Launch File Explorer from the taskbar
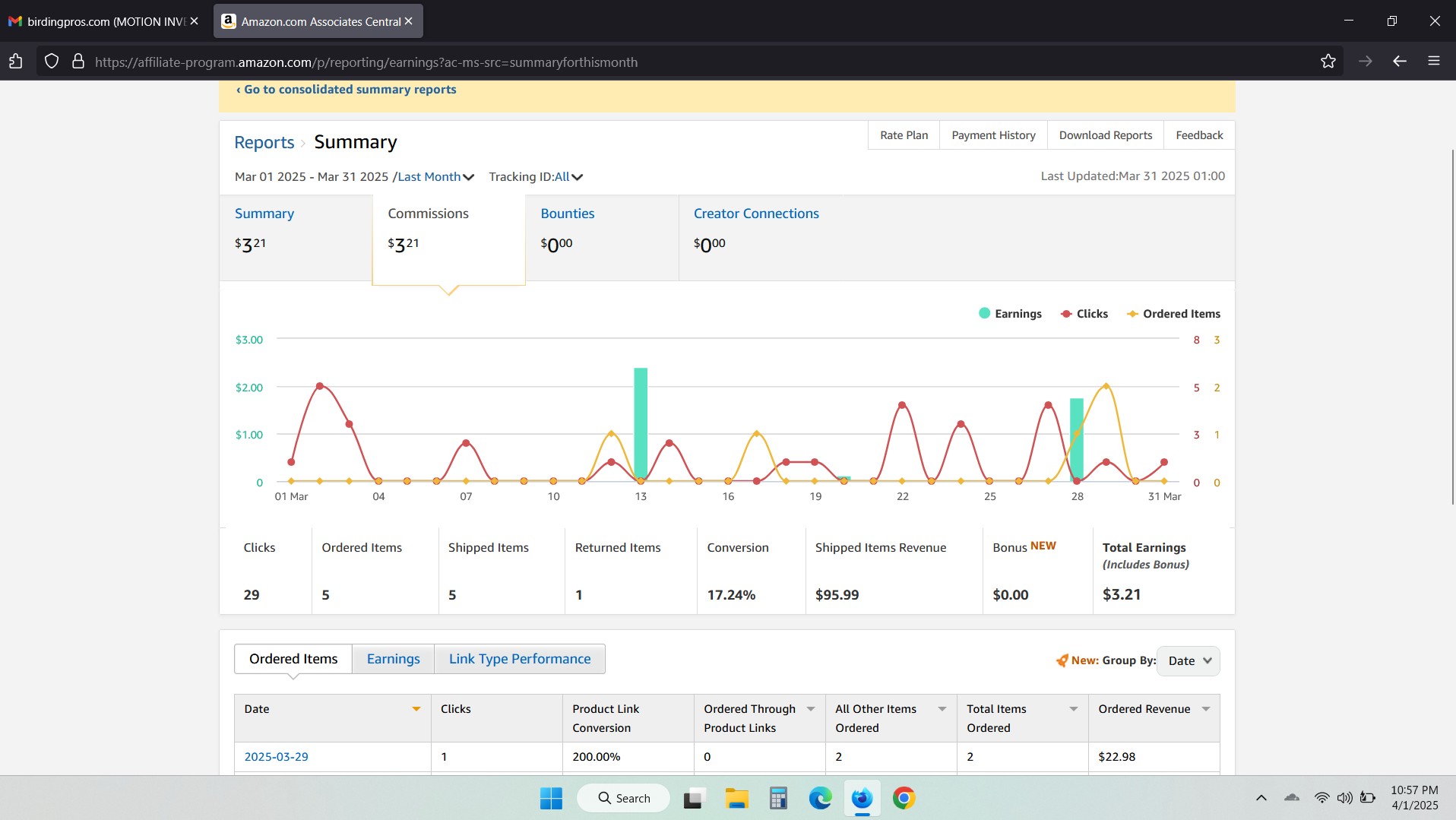The width and height of the screenshot is (1456, 820). point(736,798)
